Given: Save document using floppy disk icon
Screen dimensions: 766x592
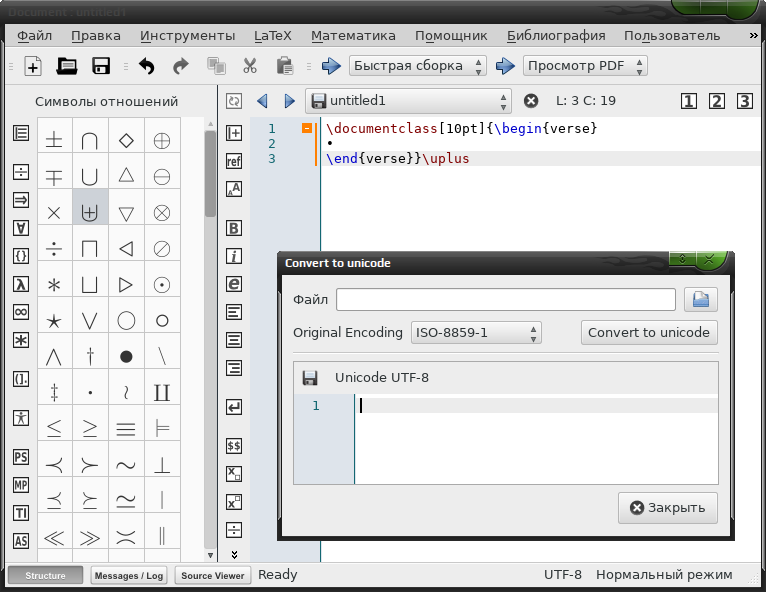Looking at the screenshot, I should point(101,66).
